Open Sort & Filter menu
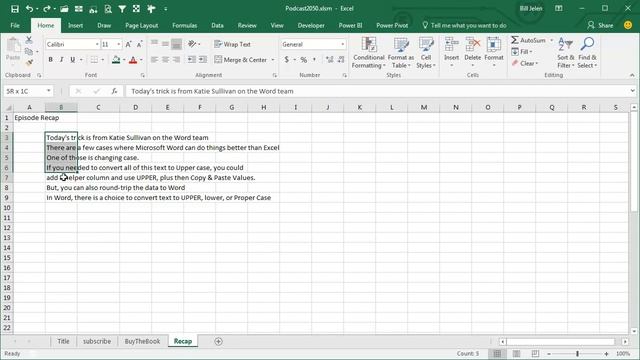The image size is (640, 360). point(565,53)
